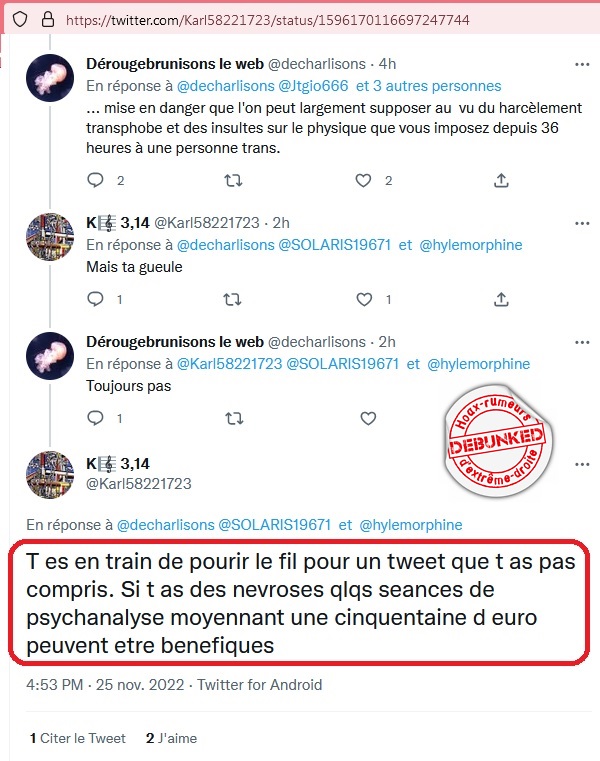Retweet the harcèlement transphobe tweet
The height and width of the screenshot is (761, 600).
233,181
